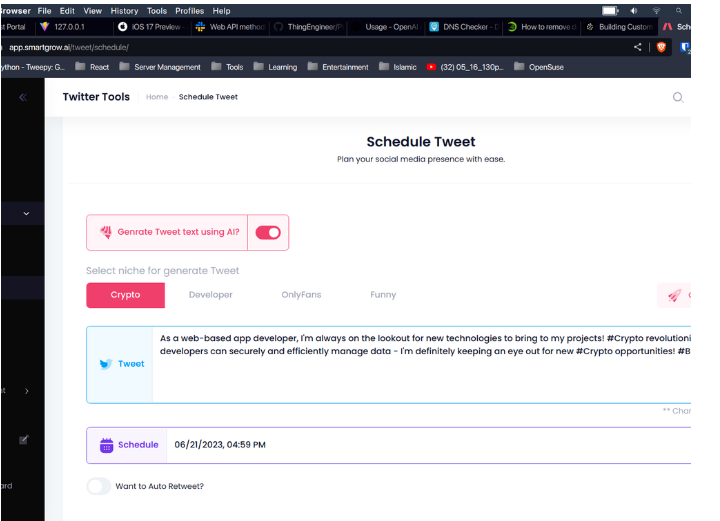
Task: Open the Islamic bookmarks folder
Action: pyautogui.click(x=398, y=67)
